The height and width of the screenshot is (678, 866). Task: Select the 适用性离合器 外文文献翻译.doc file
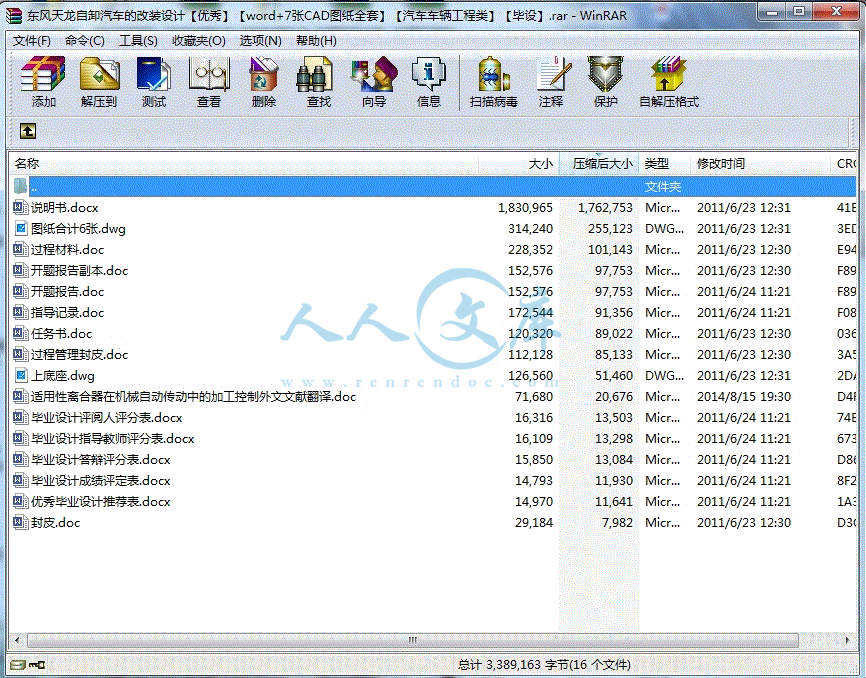point(193,396)
